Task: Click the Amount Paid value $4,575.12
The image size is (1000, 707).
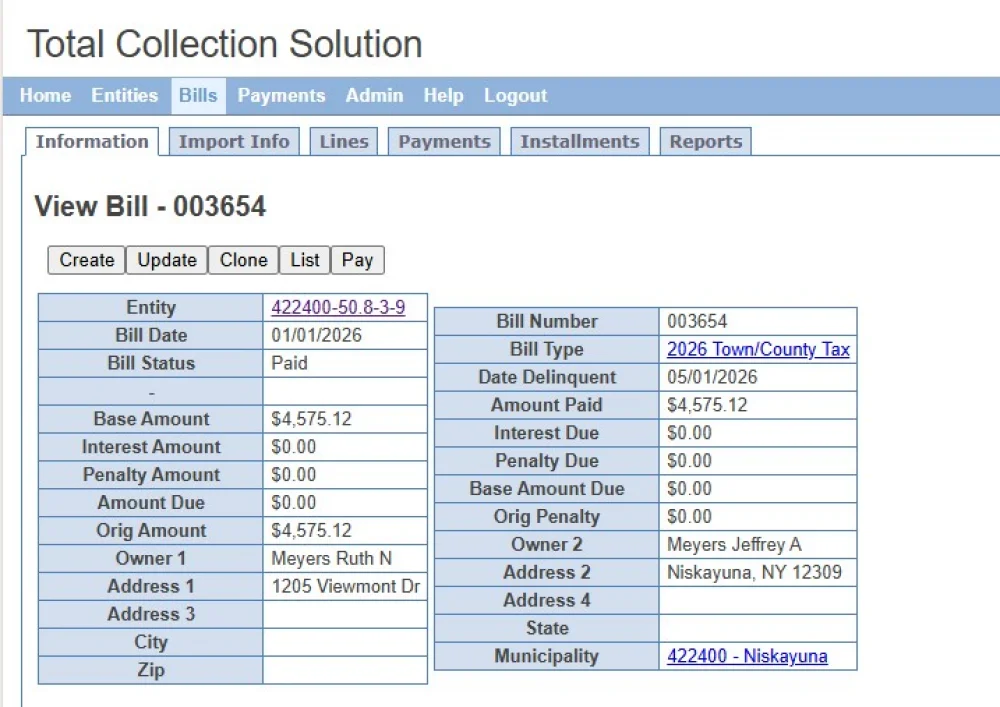Action: click(707, 405)
